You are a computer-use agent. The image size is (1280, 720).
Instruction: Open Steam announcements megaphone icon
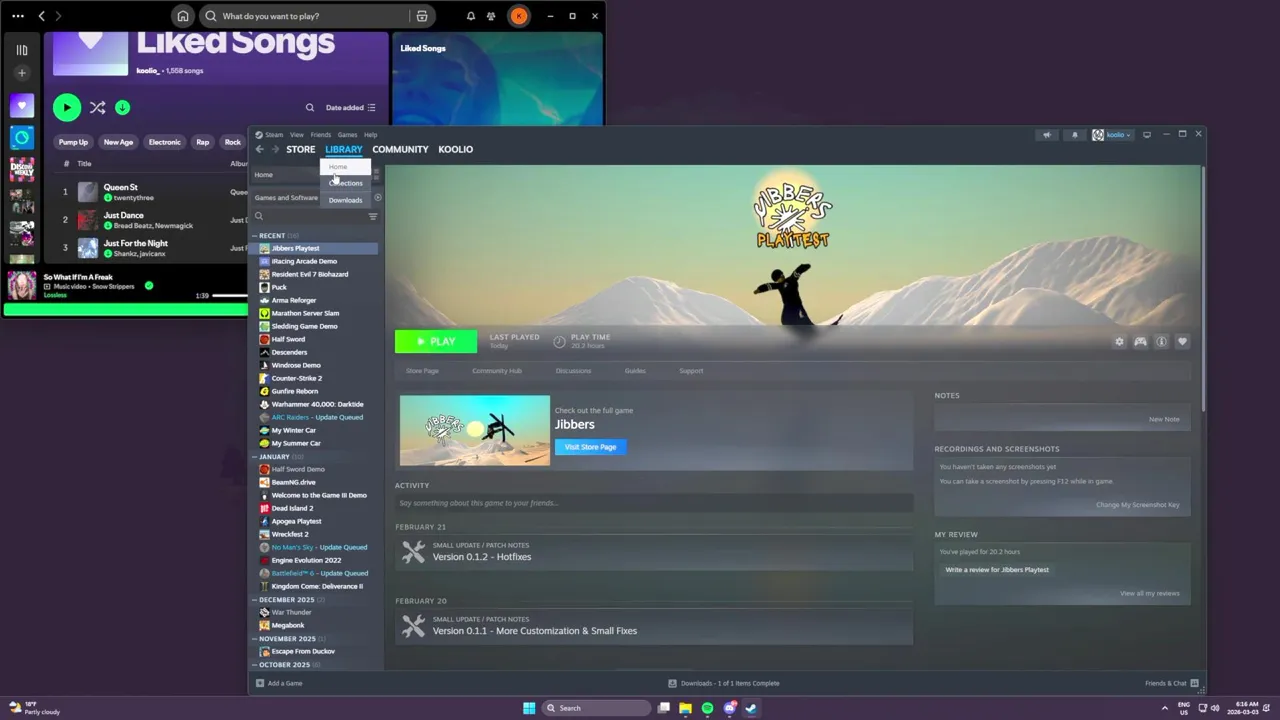click(1047, 135)
